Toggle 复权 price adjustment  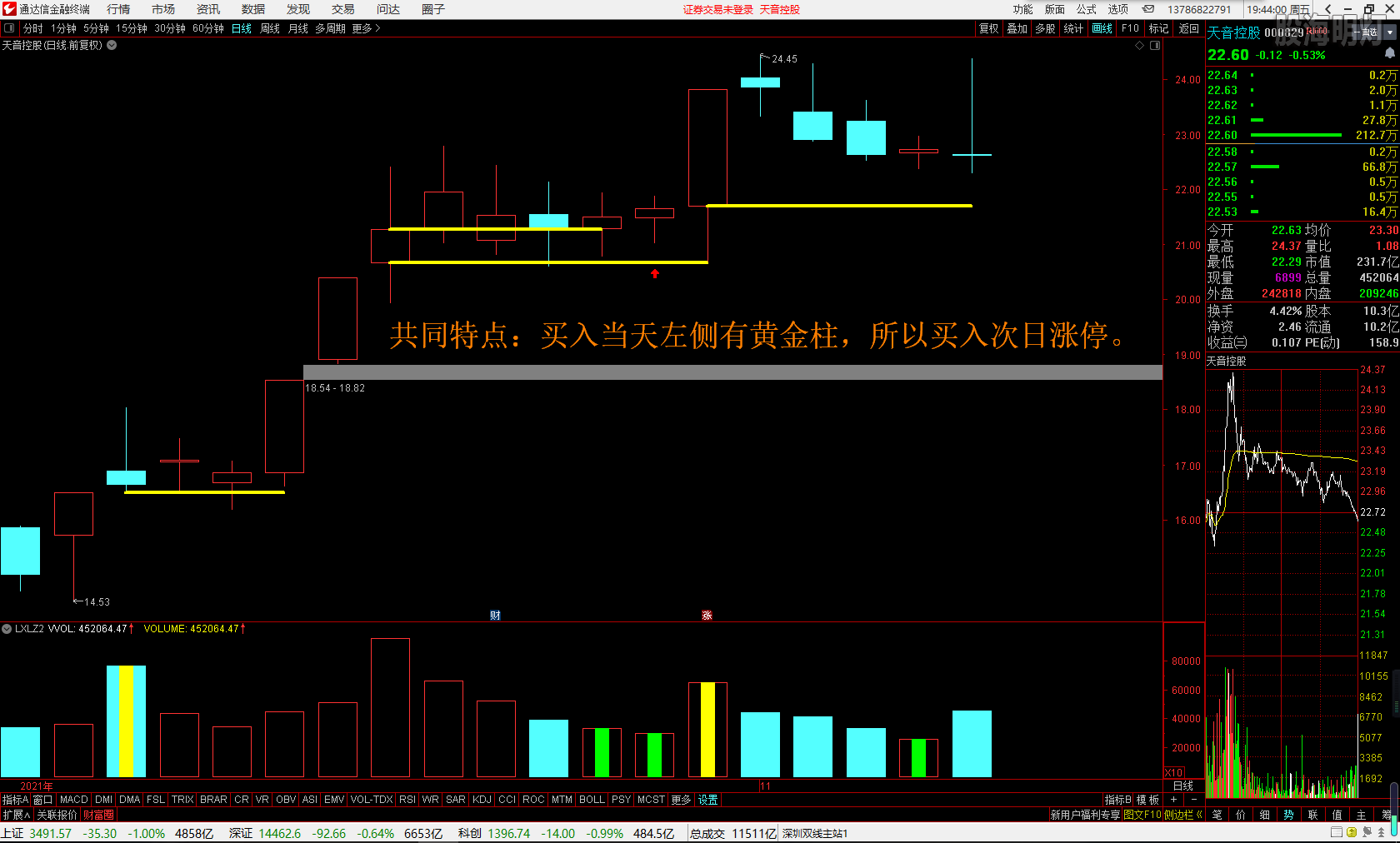(989, 28)
